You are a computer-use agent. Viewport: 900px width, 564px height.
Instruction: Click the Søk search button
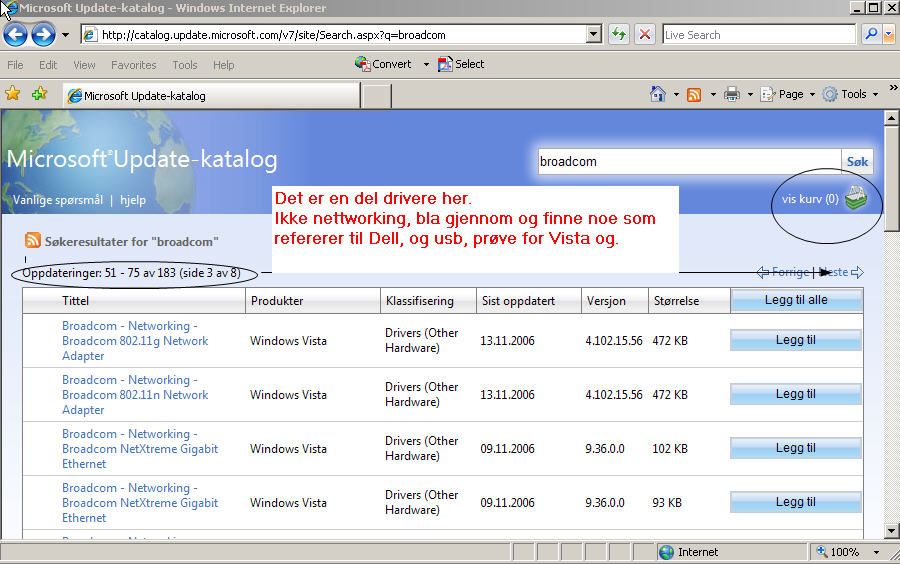point(857,162)
